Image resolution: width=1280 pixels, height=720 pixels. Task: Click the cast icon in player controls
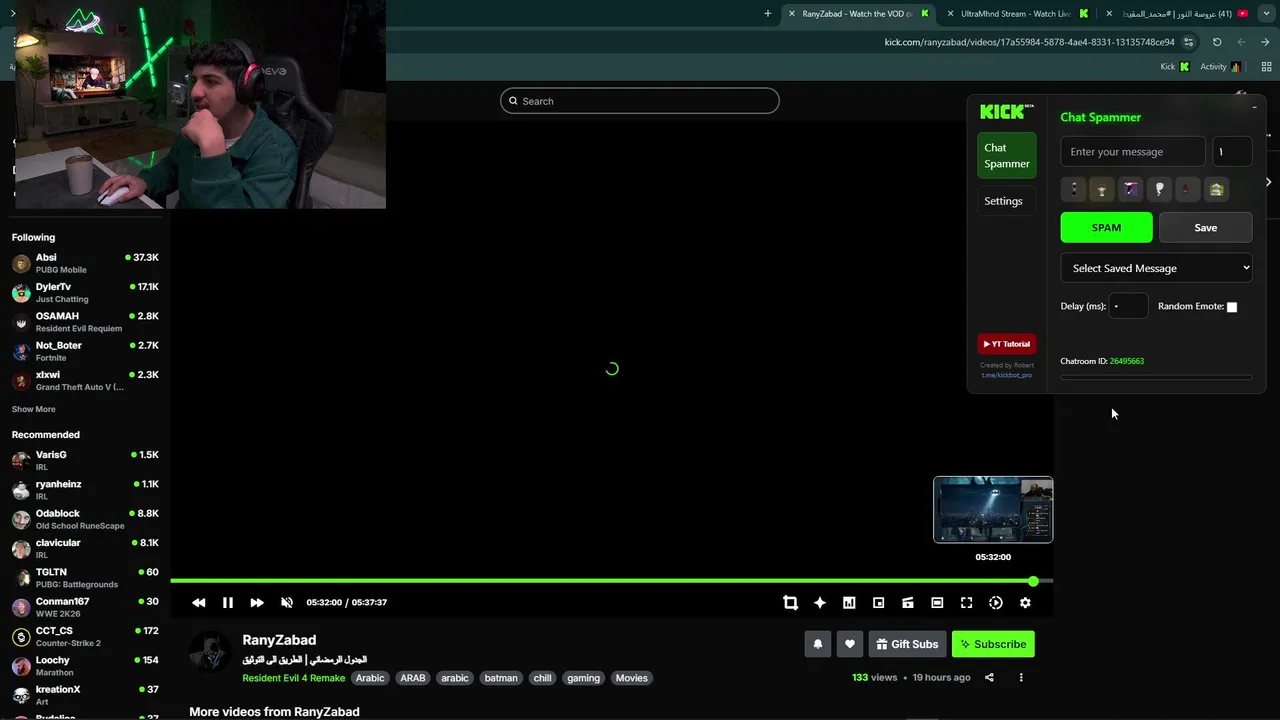click(908, 602)
